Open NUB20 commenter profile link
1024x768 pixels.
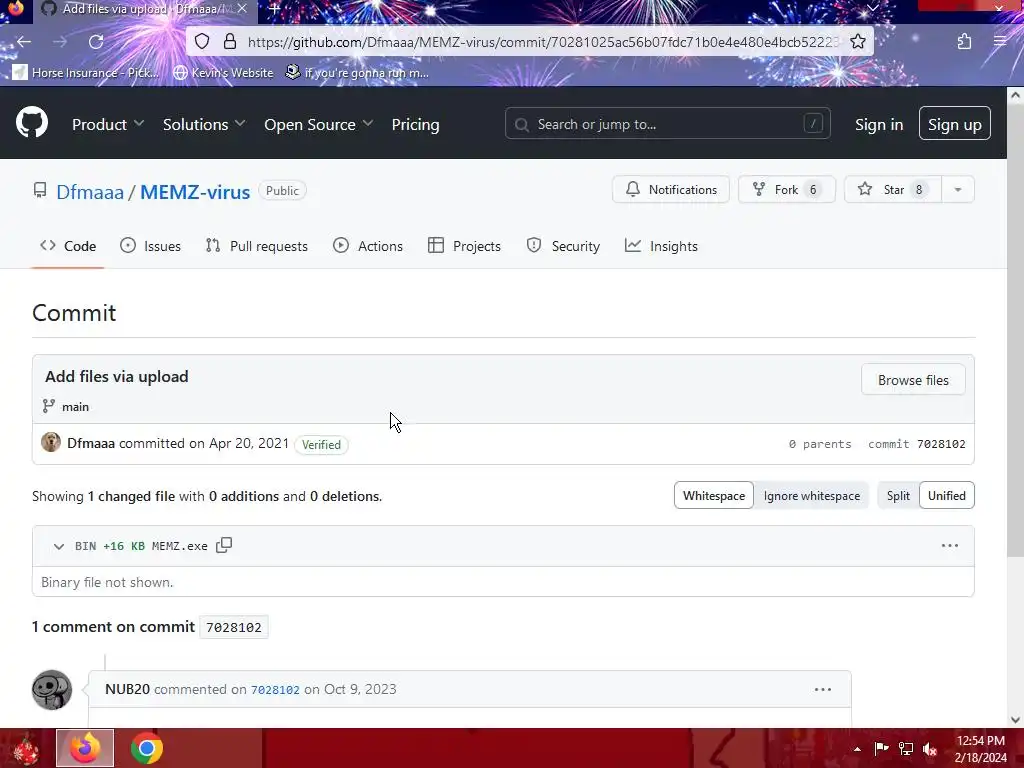127,689
